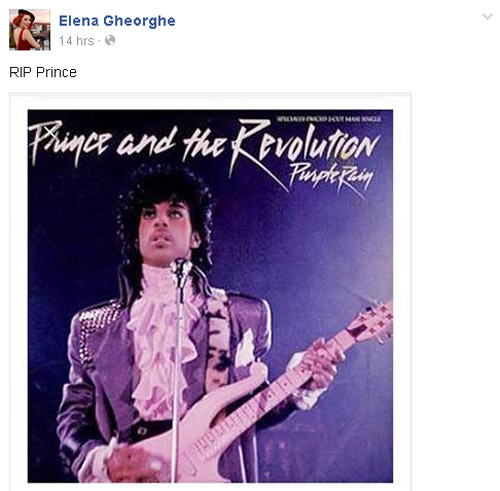Click 'Prince and the Revolution' title on cover

[203, 143]
